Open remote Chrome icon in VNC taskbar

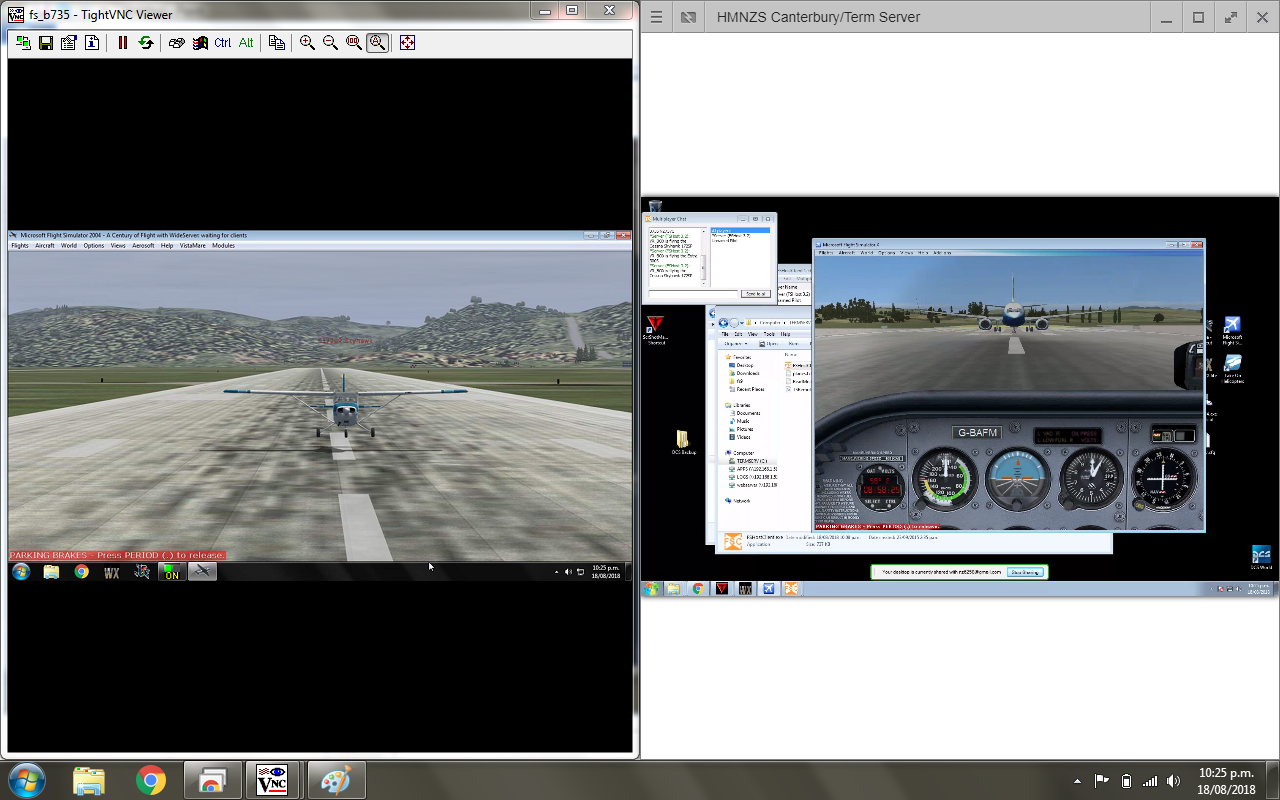point(81,572)
